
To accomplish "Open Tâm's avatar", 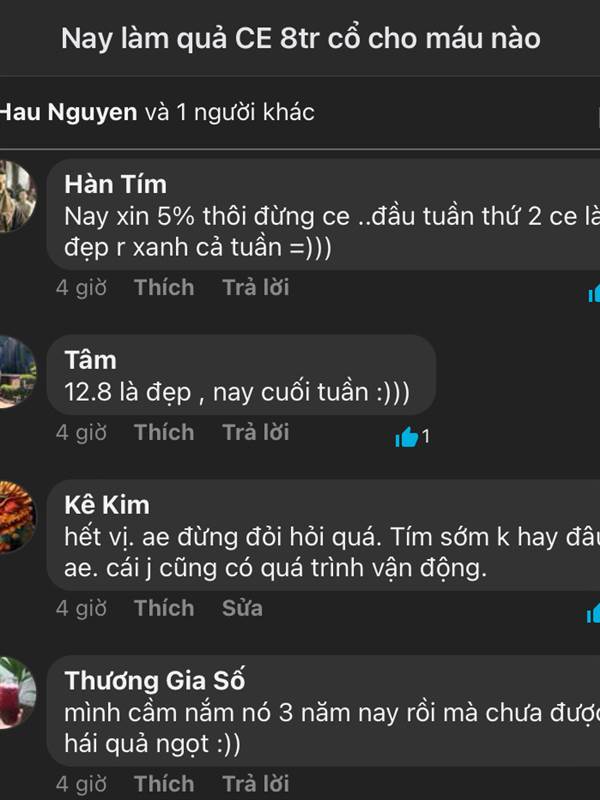I will 17,372.
